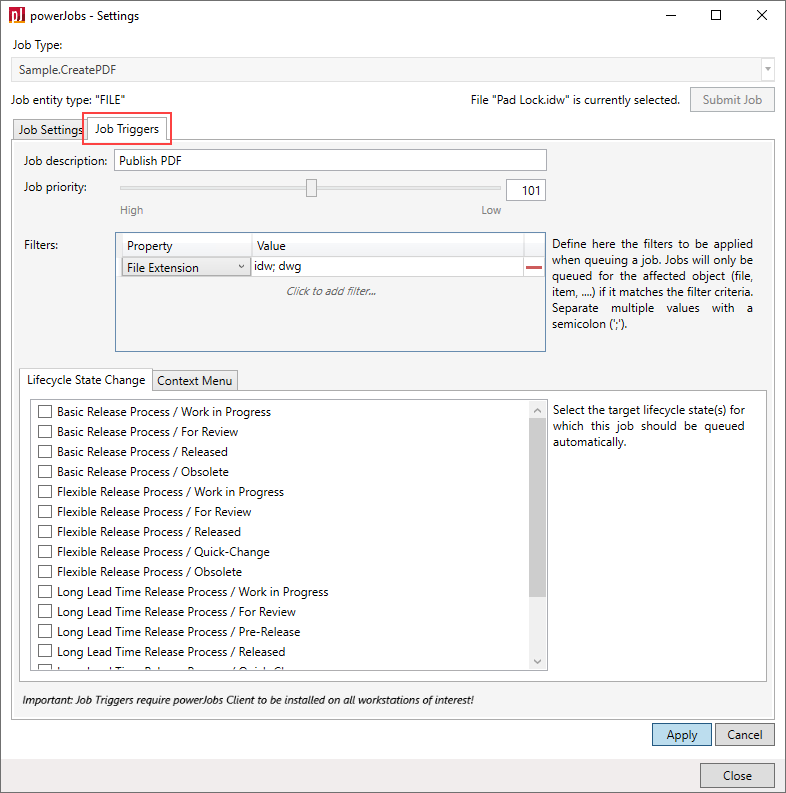The image size is (786, 793).
Task: Click the Job priority value box
Action: coord(526,191)
